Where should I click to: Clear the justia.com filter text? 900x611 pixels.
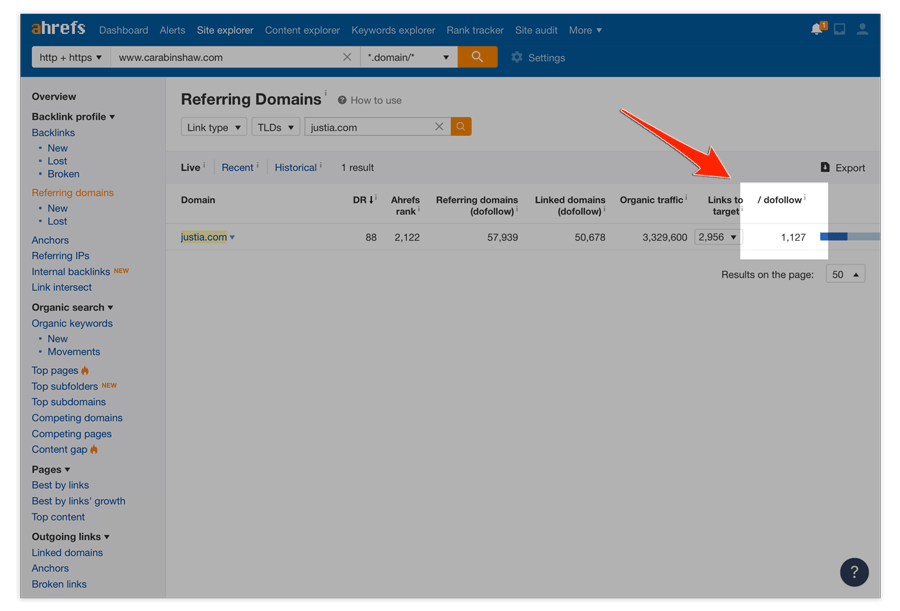439,127
